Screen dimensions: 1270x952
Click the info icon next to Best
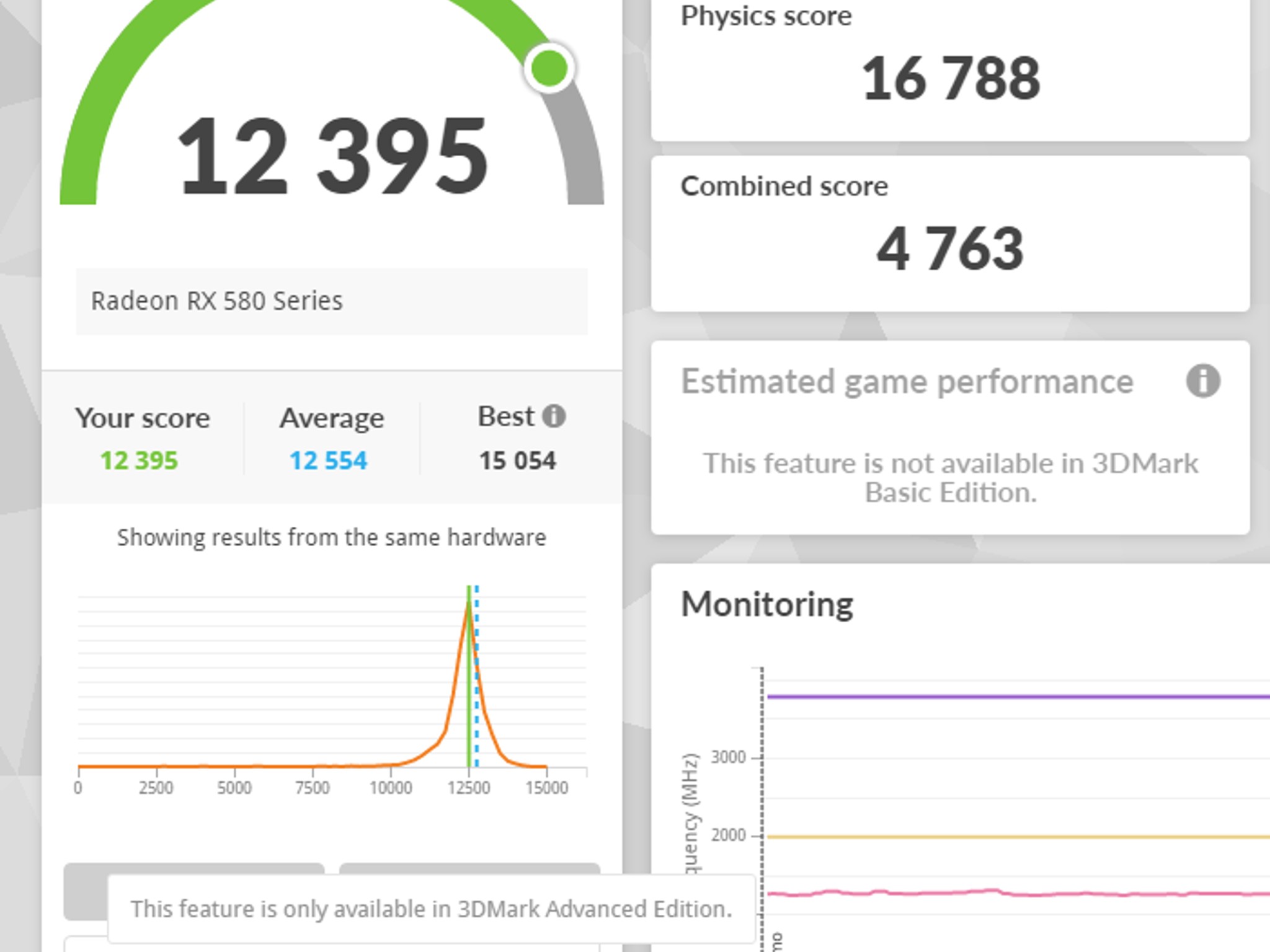[x=554, y=416]
